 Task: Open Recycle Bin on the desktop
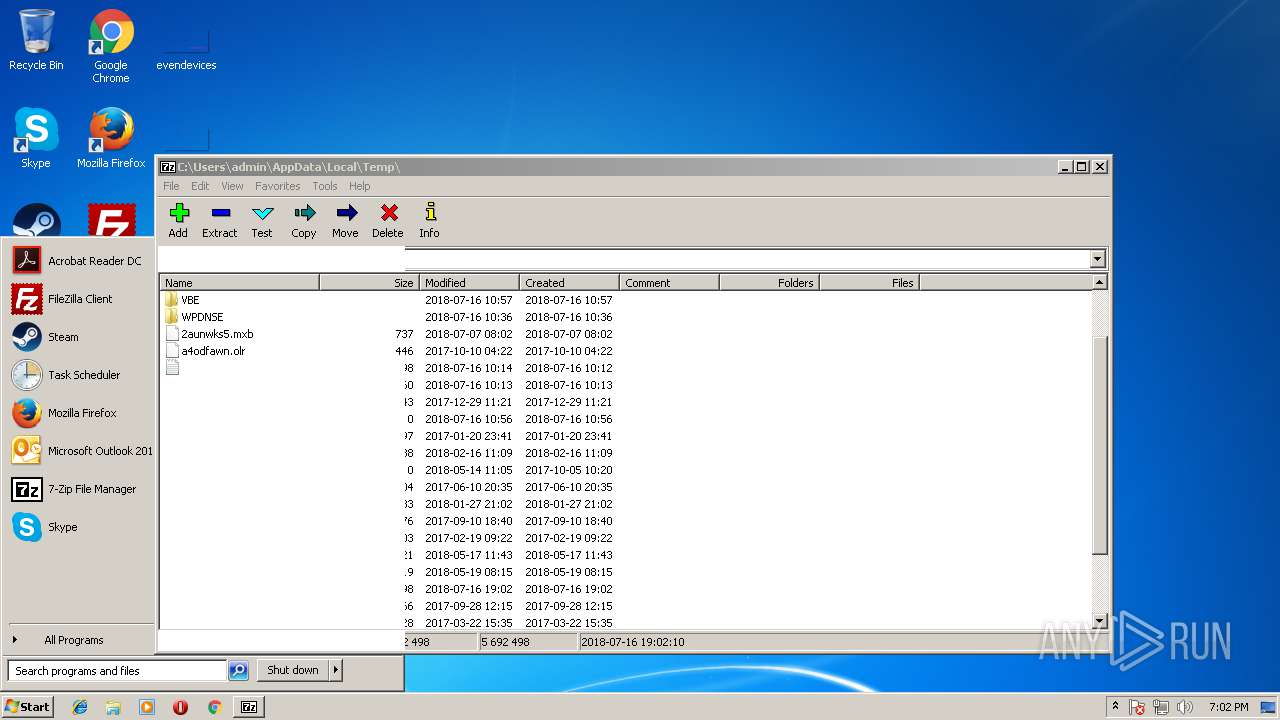click(36, 40)
